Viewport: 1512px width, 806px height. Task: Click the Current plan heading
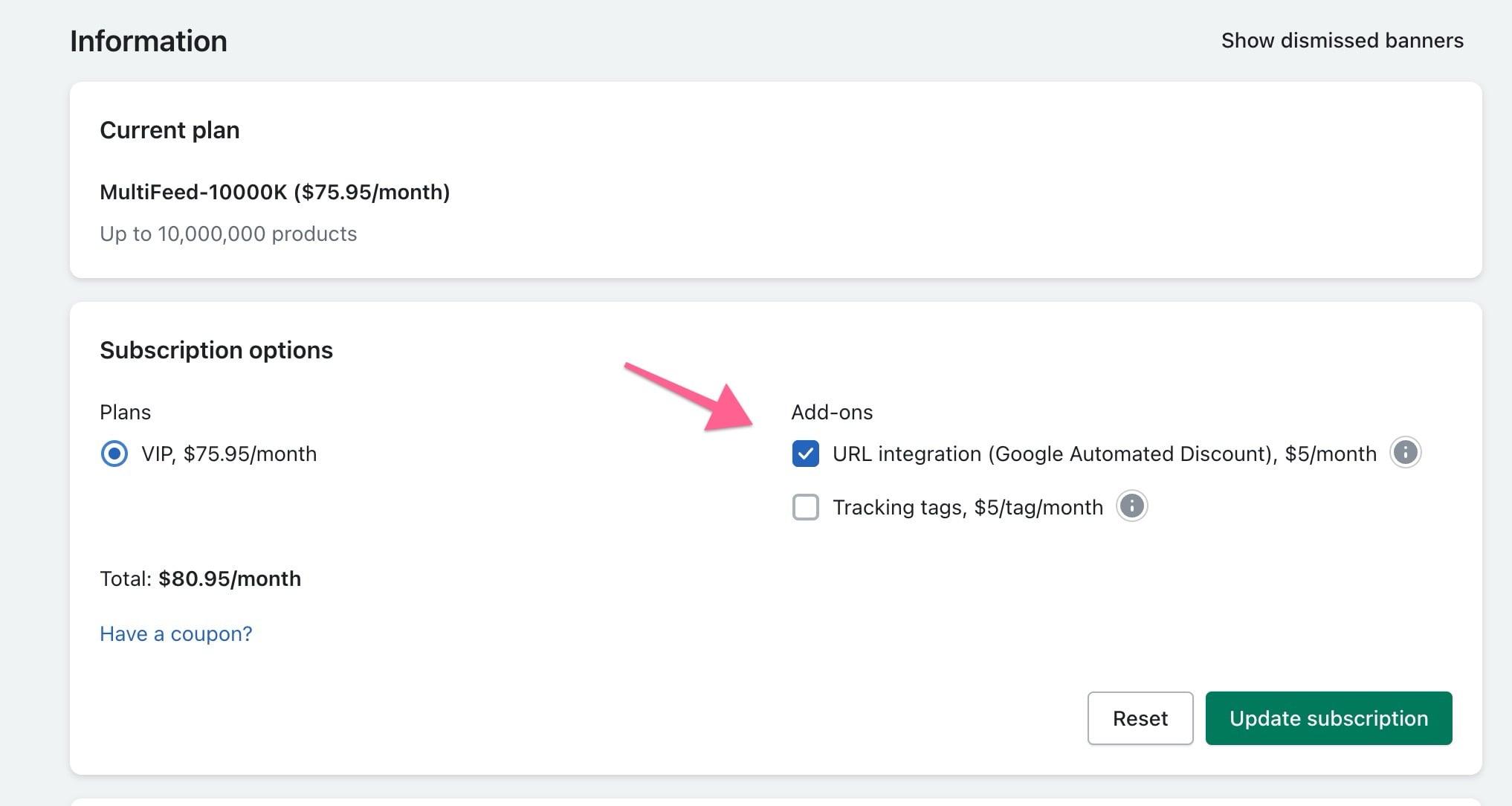(x=169, y=130)
